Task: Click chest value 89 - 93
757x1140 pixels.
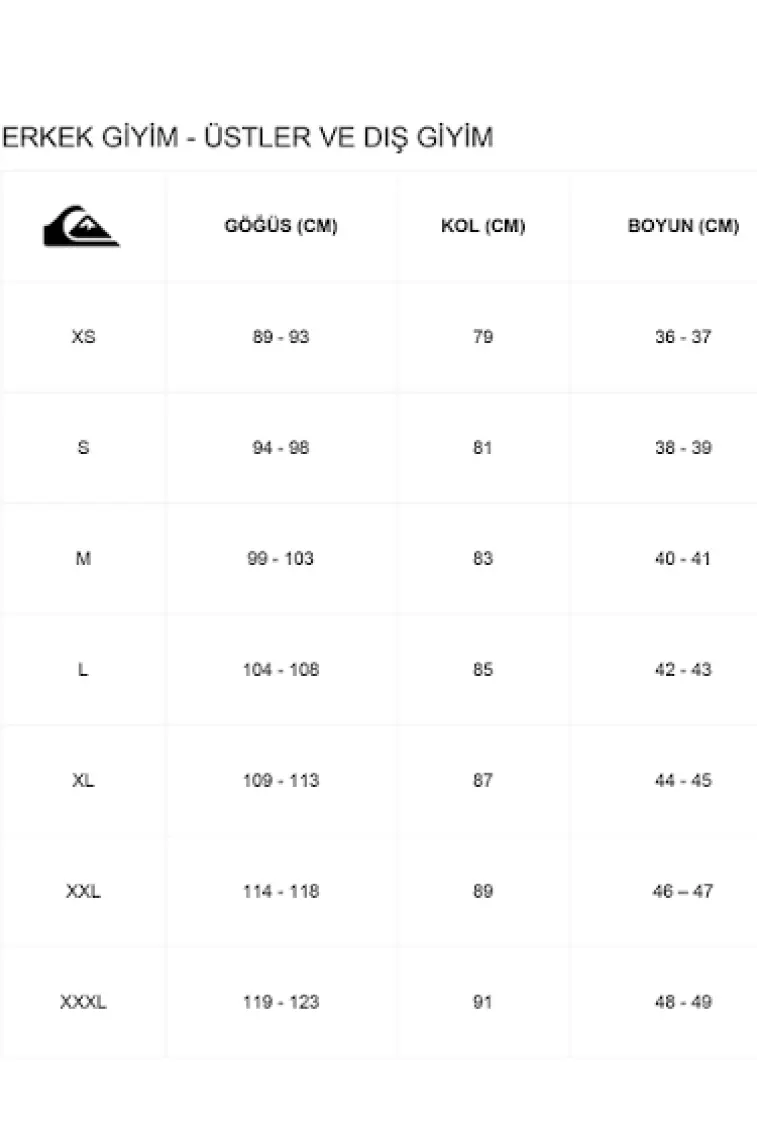Action: click(x=281, y=337)
